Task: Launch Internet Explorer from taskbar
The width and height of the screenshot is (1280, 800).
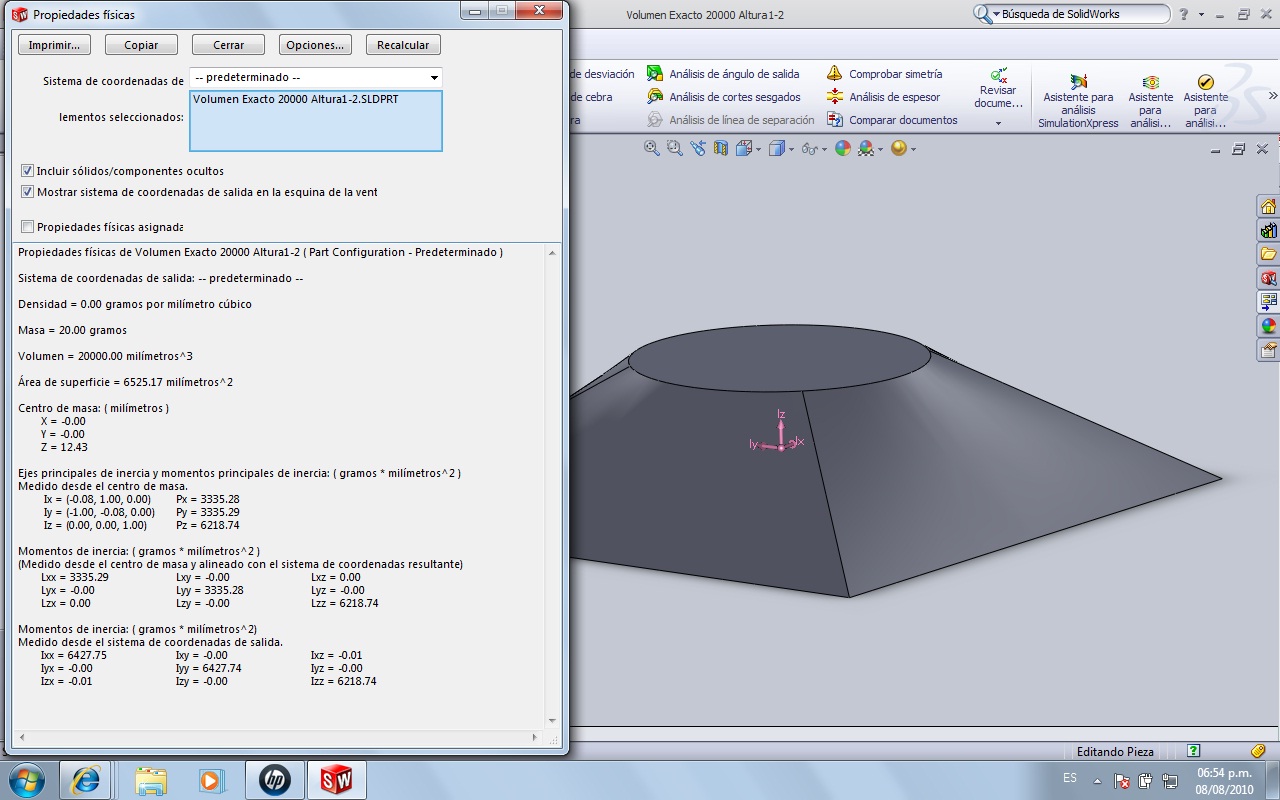Action: pos(85,780)
